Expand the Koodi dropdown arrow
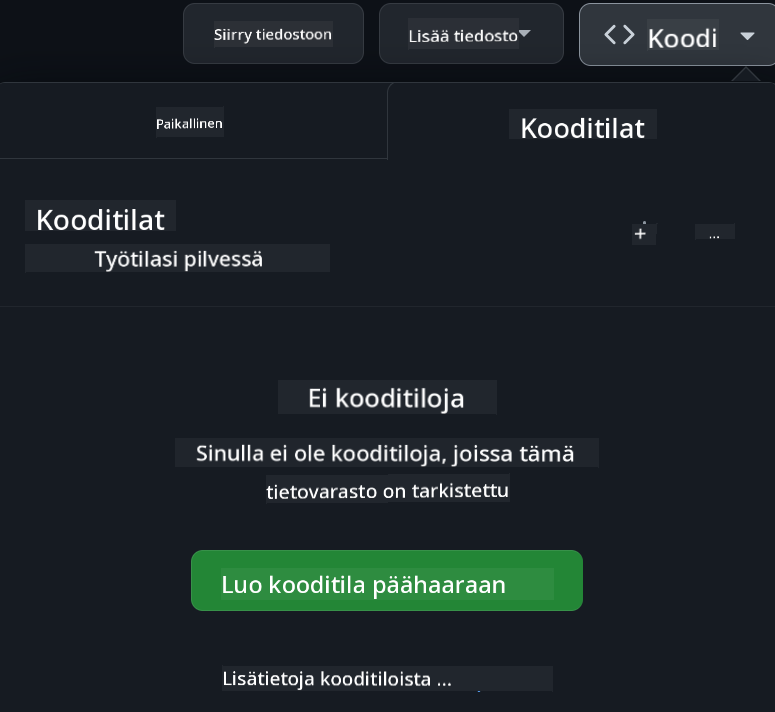This screenshot has width=775, height=712. [x=747, y=35]
